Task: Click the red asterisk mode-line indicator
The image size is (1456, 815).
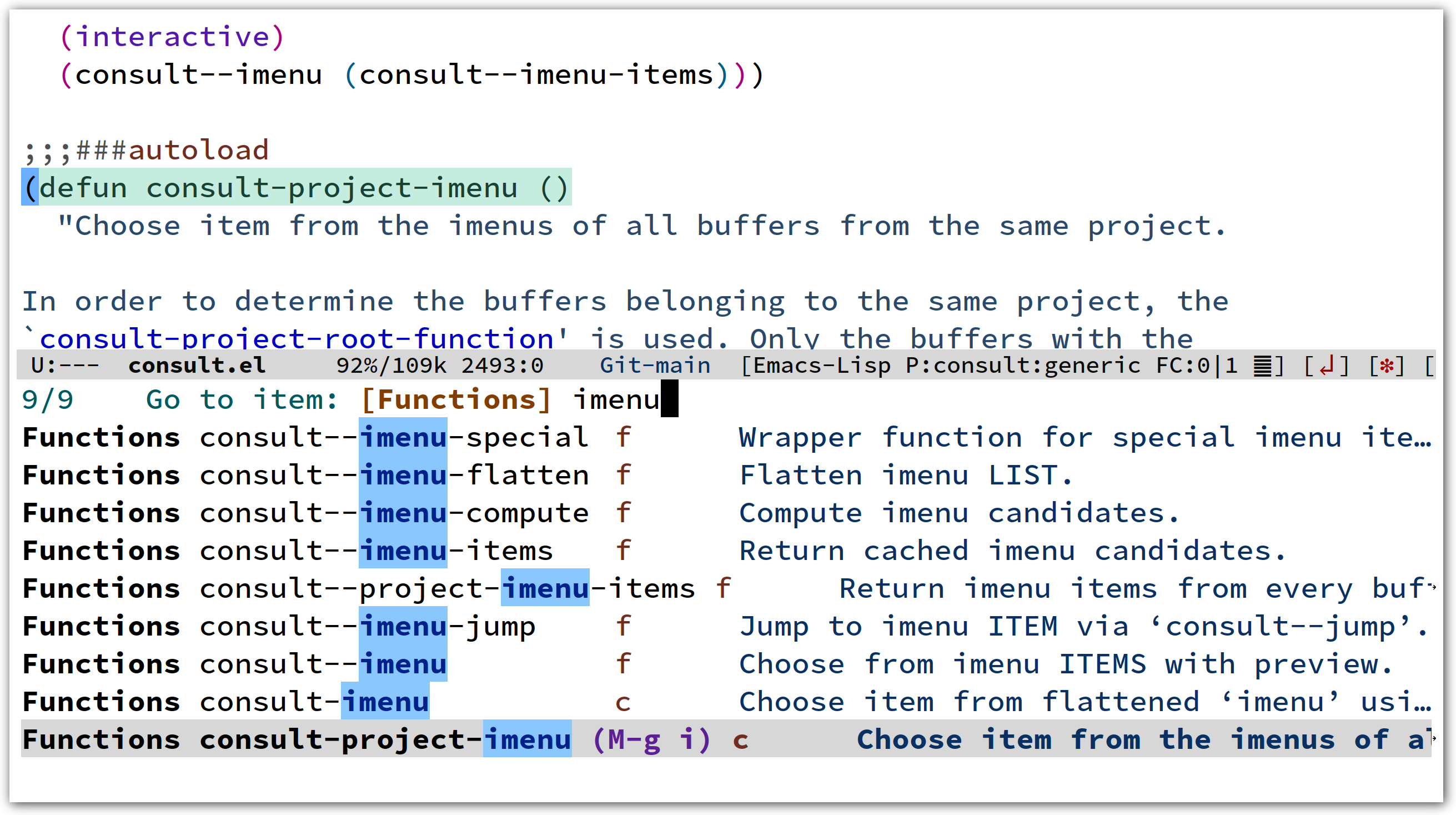Action: (x=1386, y=366)
